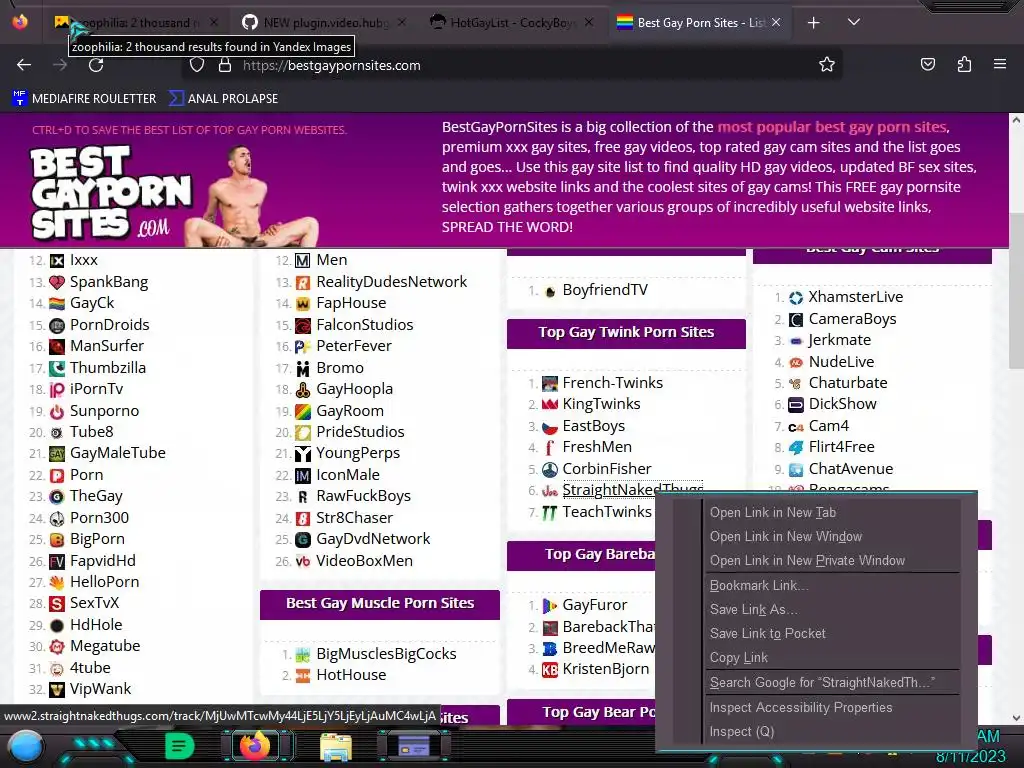This screenshot has height=768, width=1024.
Task: Close the GitHub NEW plugin.video tab
Action: (x=402, y=22)
